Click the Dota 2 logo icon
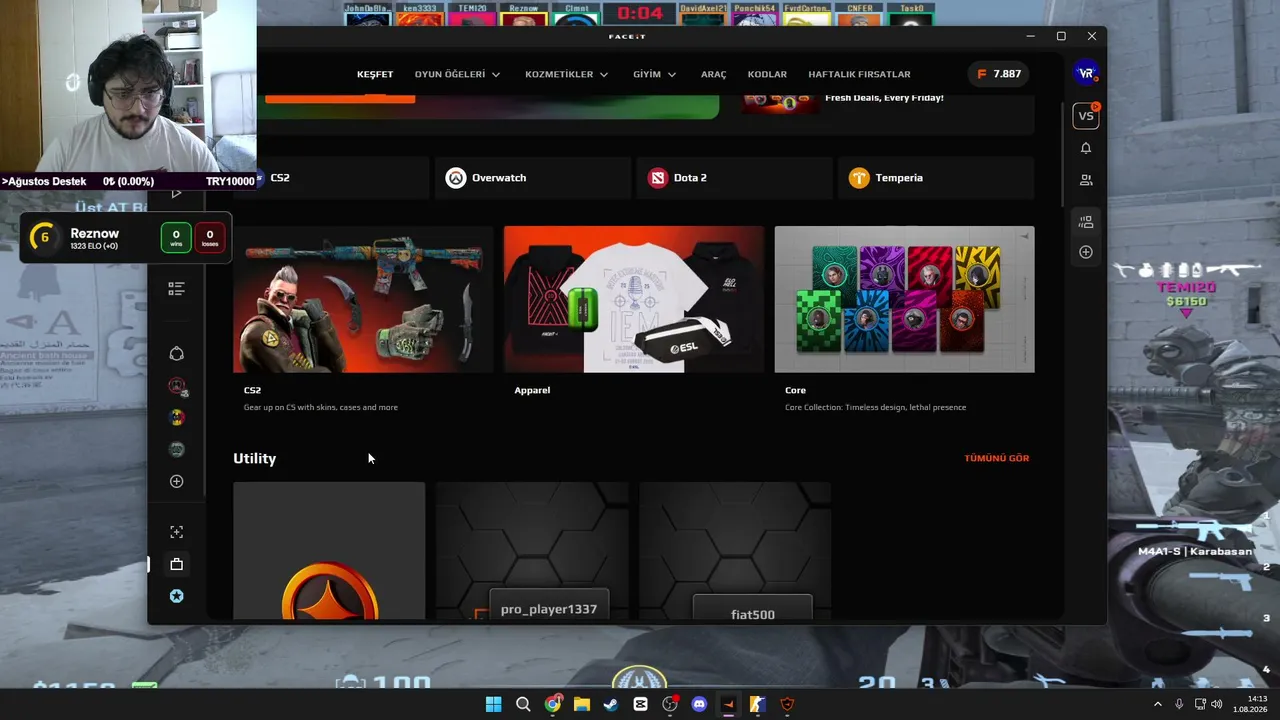The height and width of the screenshot is (720, 1280). click(x=657, y=178)
